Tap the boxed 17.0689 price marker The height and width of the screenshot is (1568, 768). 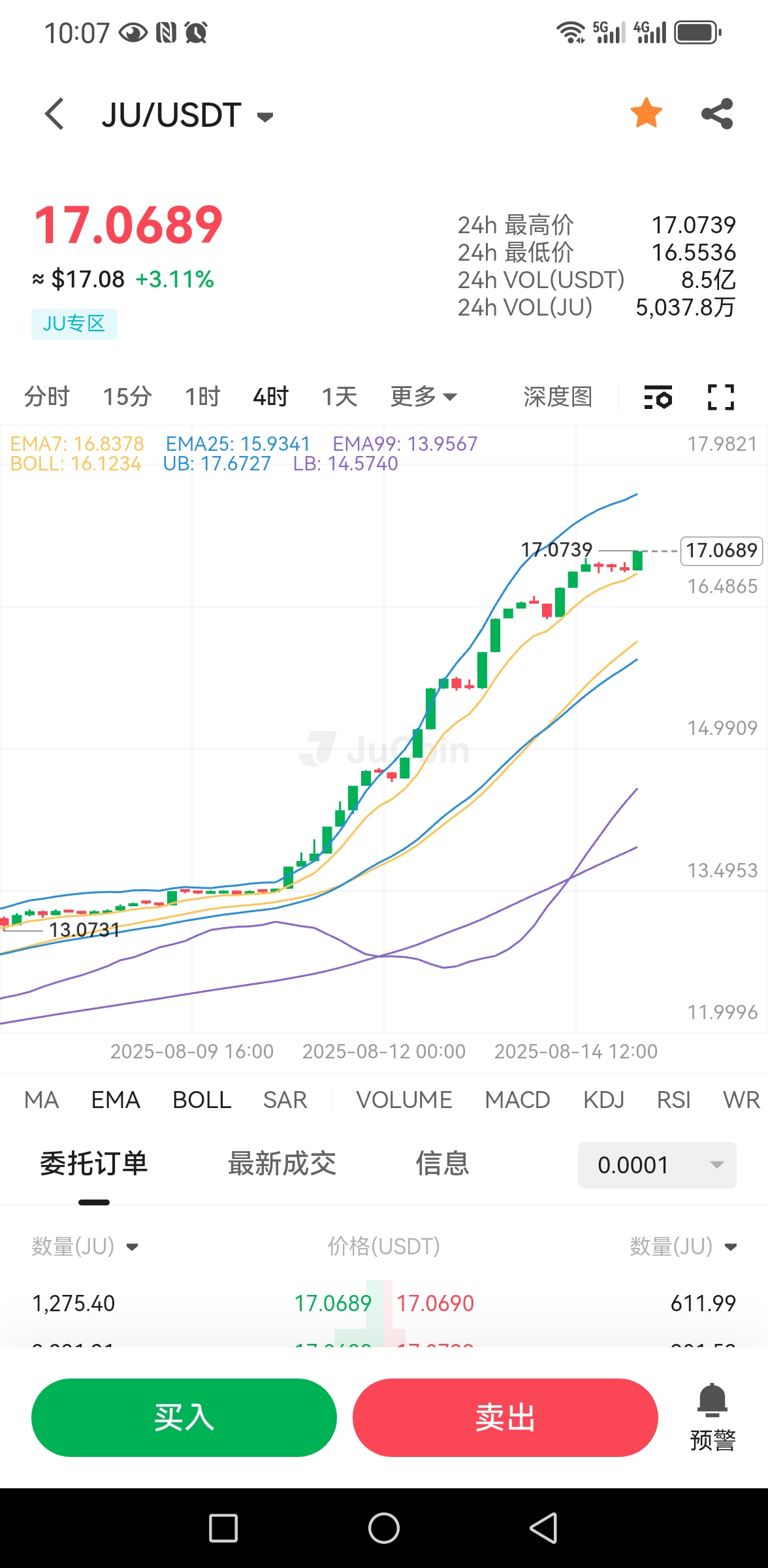[722, 551]
